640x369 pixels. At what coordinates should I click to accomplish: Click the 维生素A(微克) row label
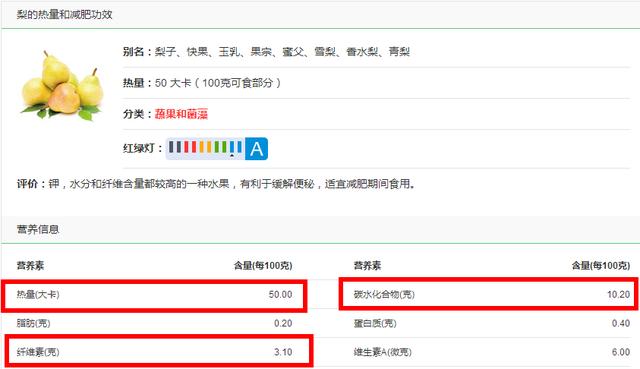(382, 352)
